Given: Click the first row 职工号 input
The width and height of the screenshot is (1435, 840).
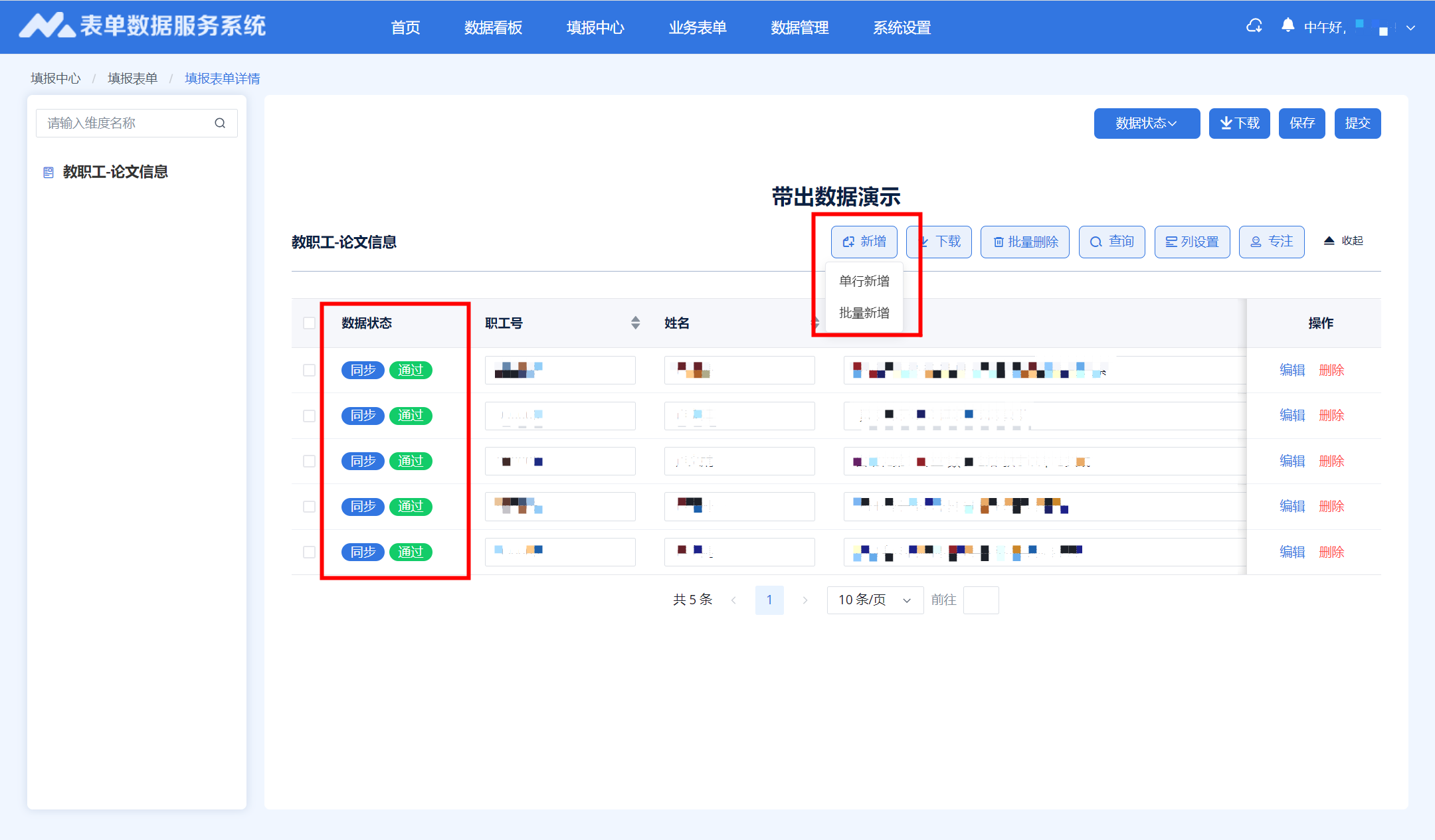Looking at the screenshot, I should coord(560,370).
